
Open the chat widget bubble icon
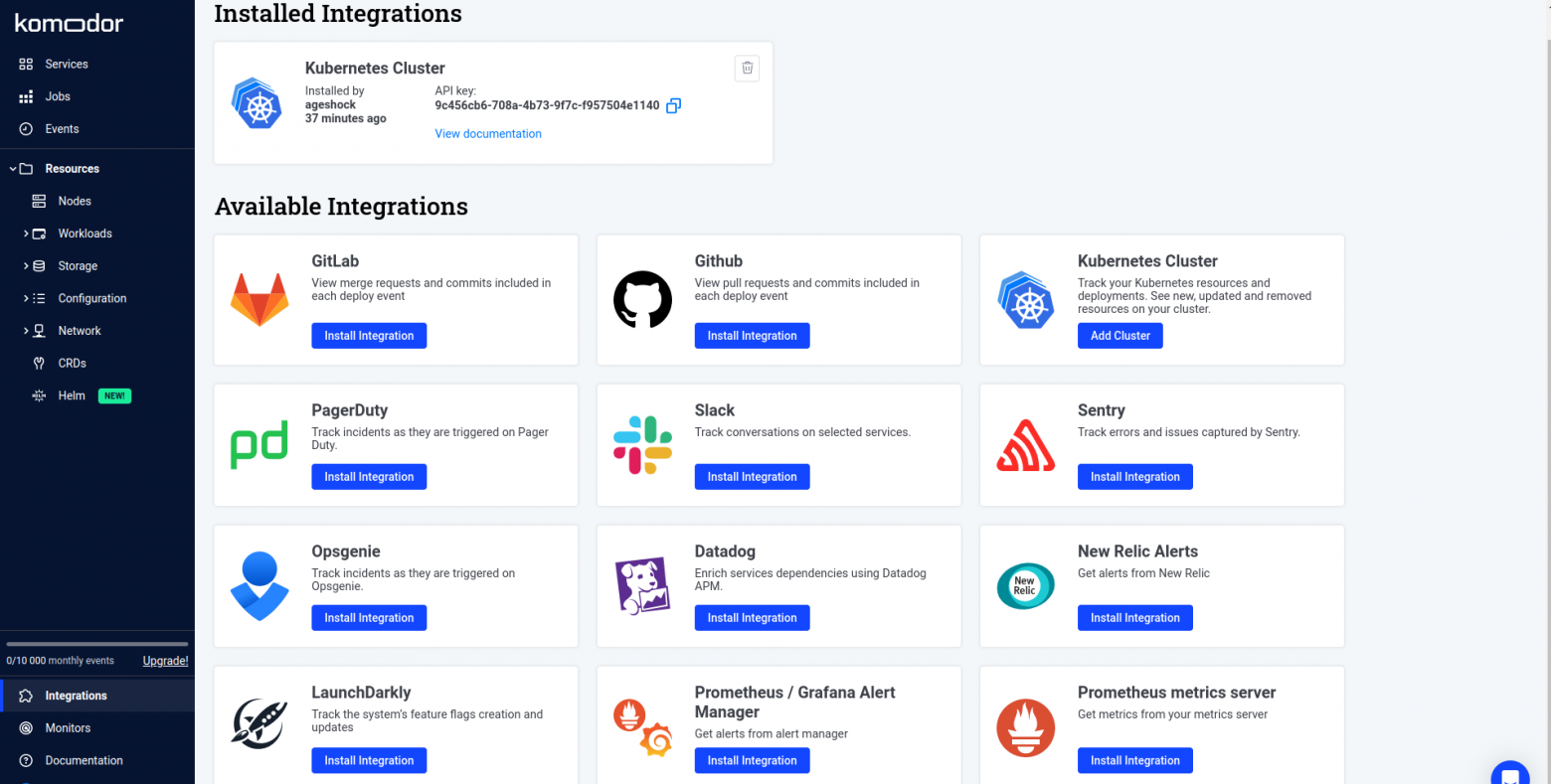pyautogui.click(x=1509, y=775)
